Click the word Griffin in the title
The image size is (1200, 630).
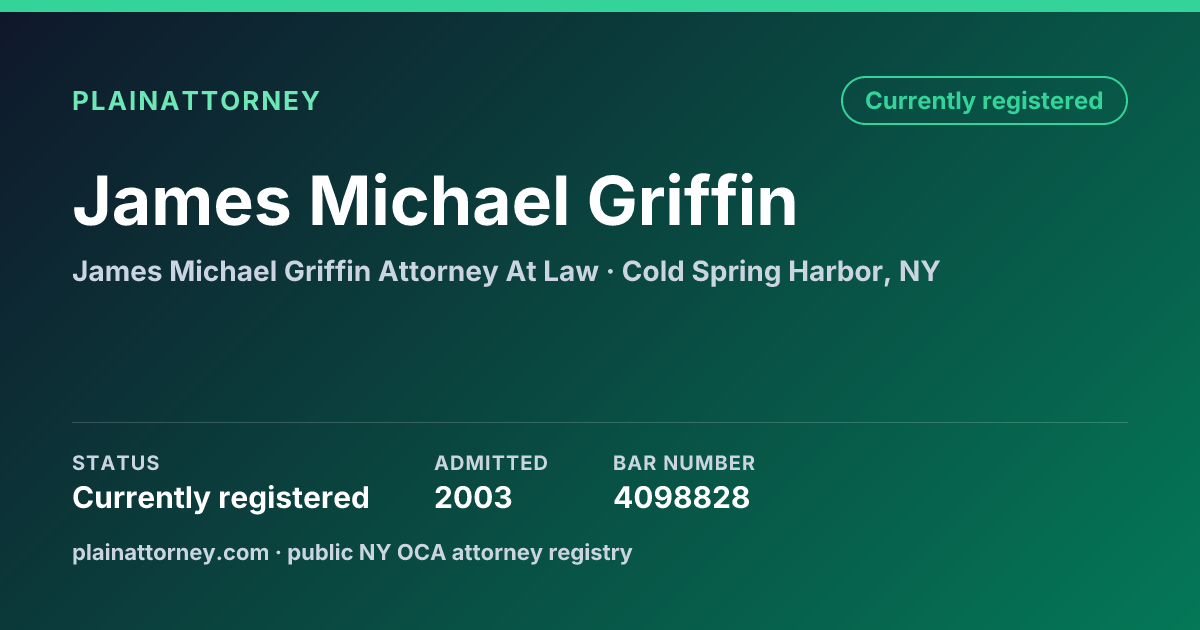pyautogui.click(x=692, y=201)
